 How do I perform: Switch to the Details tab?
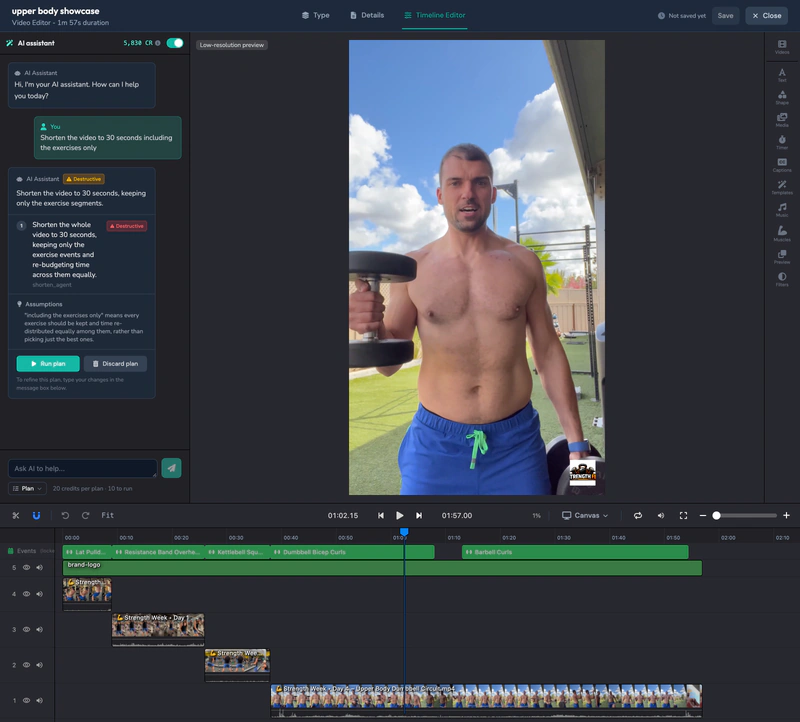[x=367, y=15]
